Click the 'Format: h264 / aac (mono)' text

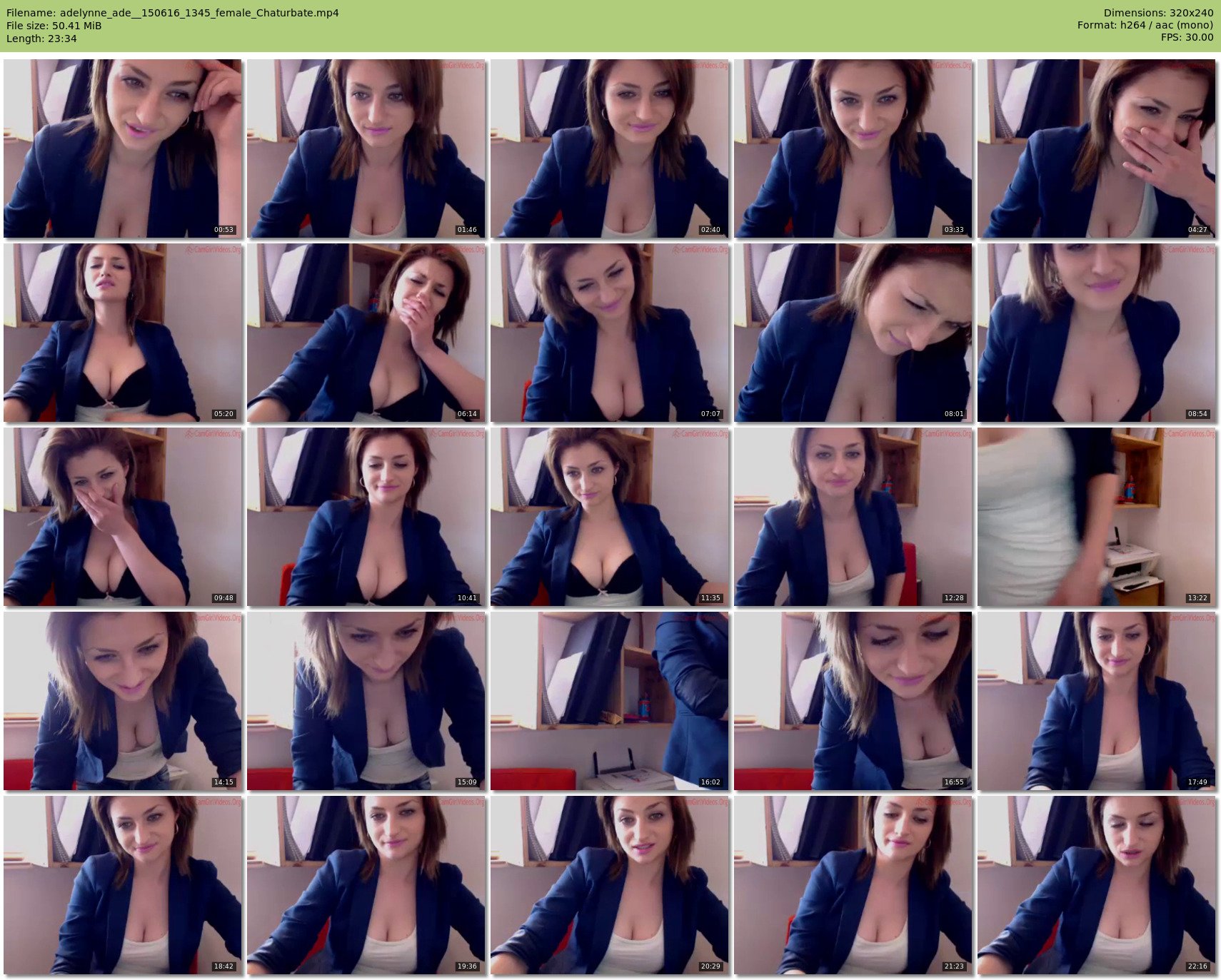point(1145,26)
